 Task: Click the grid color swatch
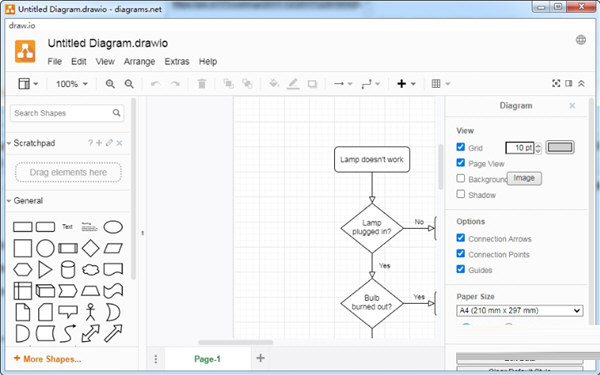(560, 147)
